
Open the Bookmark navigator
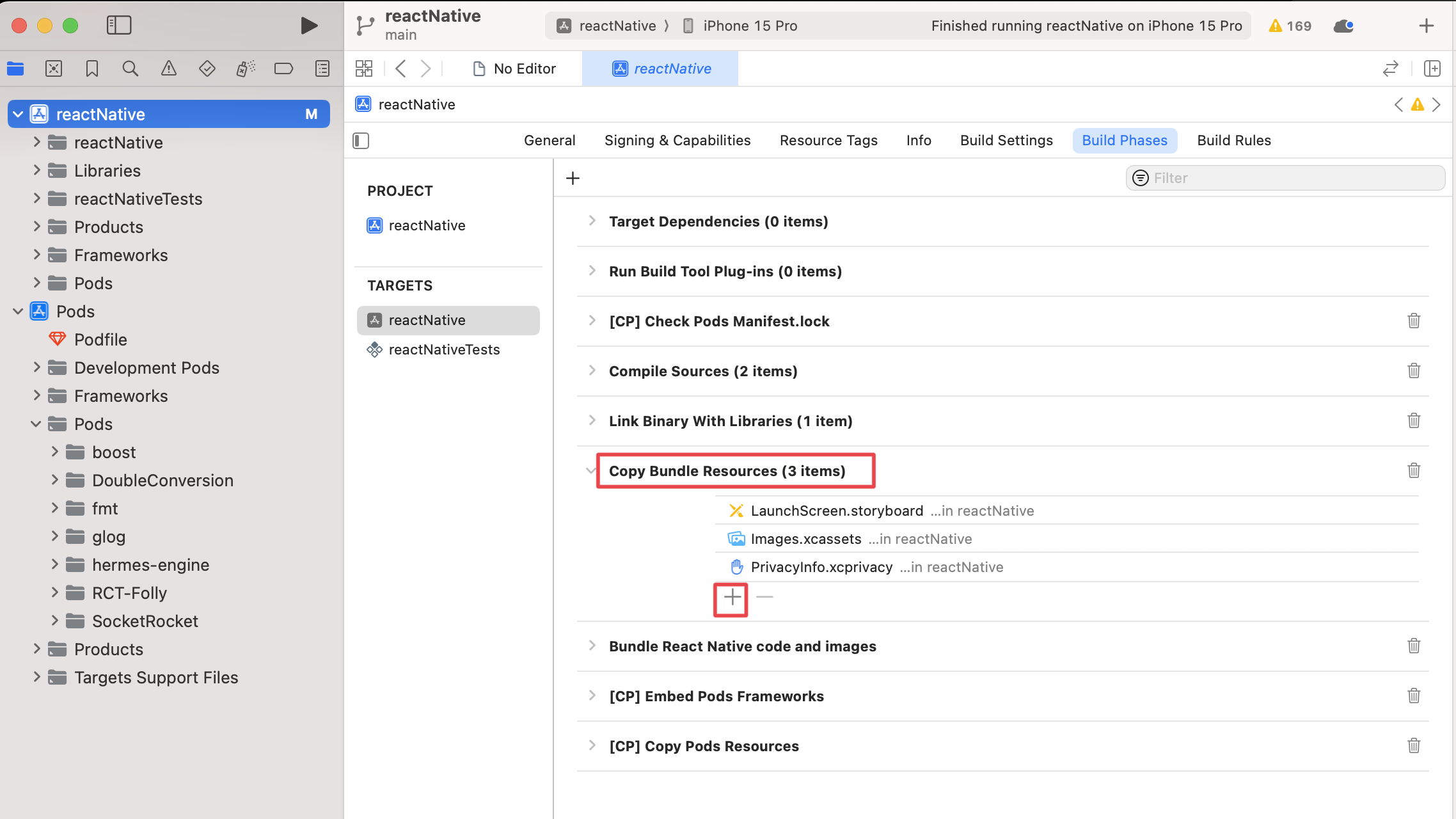coord(92,68)
